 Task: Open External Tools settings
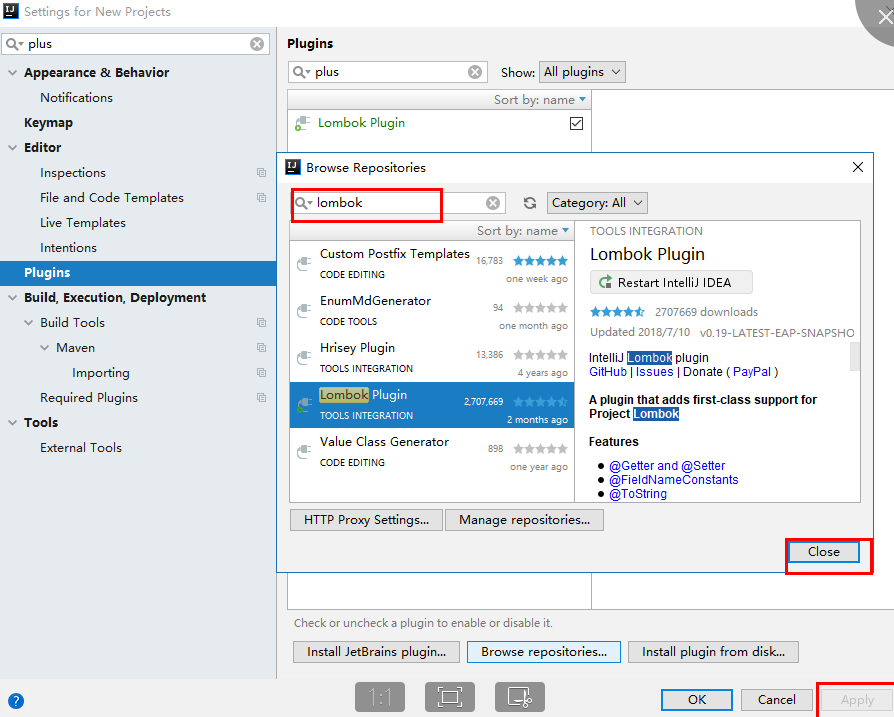pyautogui.click(x=81, y=448)
